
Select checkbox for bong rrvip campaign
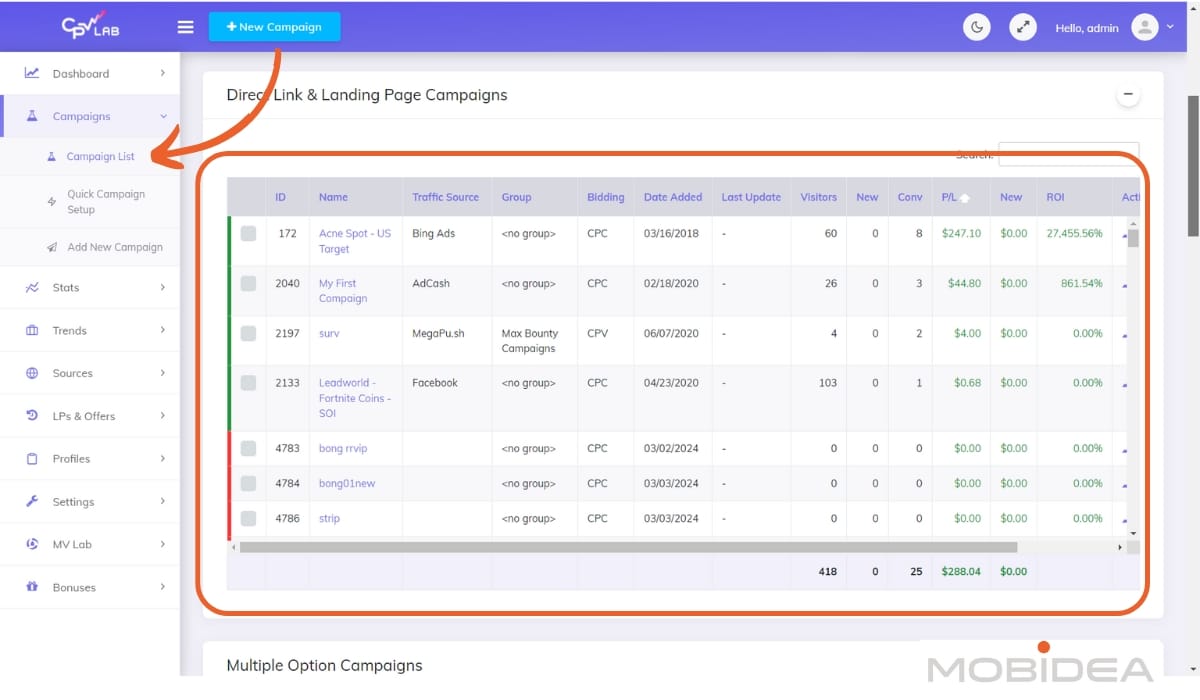pyautogui.click(x=248, y=448)
